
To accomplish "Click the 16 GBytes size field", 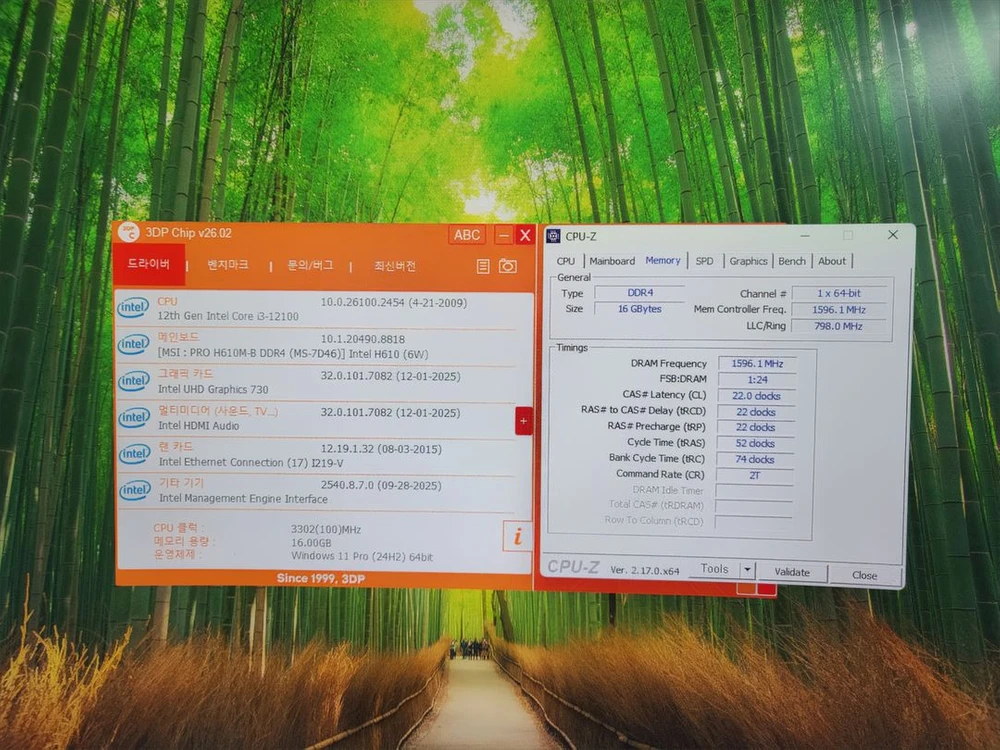I will (640, 309).
